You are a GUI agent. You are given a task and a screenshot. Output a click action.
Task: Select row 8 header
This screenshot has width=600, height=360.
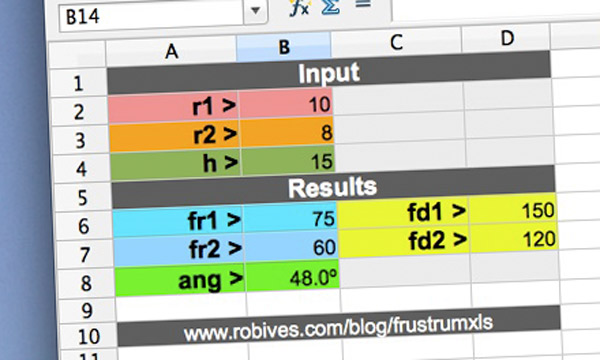86,283
